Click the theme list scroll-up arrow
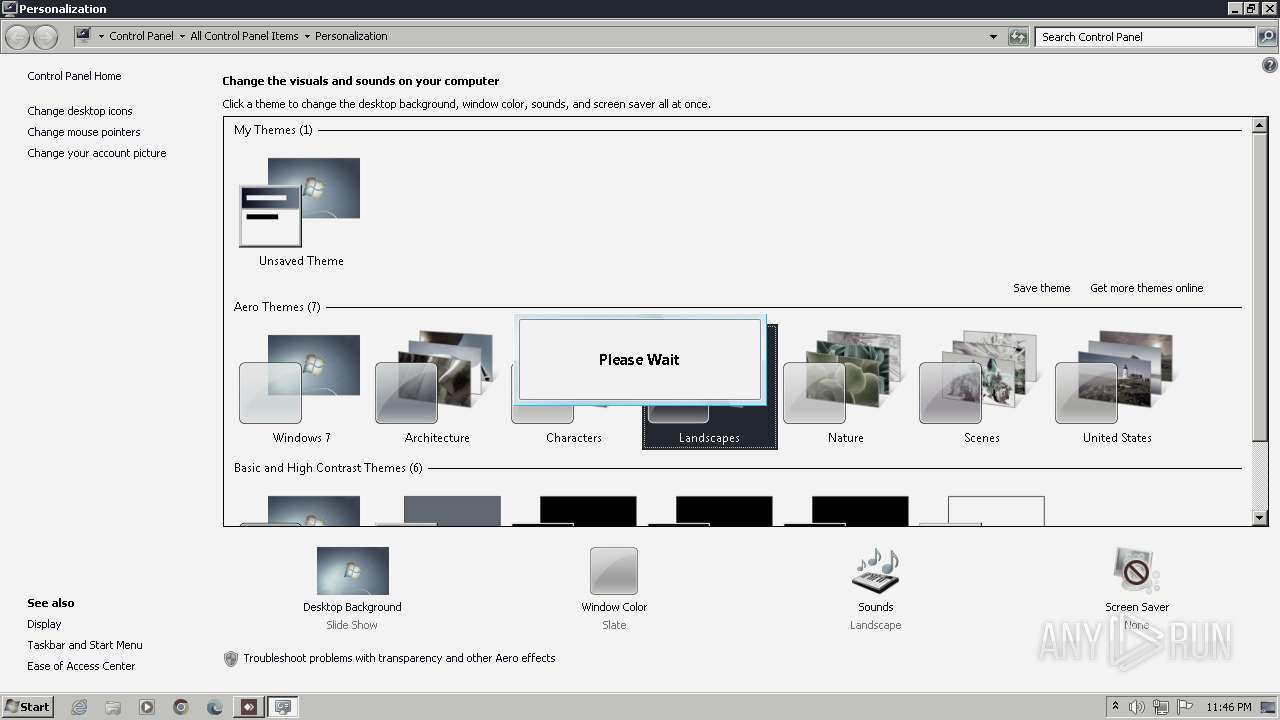The height and width of the screenshot is (720, 1280). pos(1260,126)
